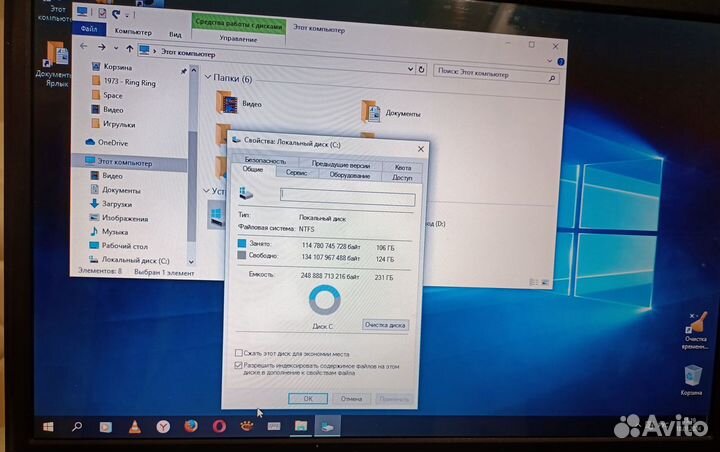This screenshot has height=452, width=720.
Task: Open File Explorer taskbar icon
Action: click(x=301, y=426)
